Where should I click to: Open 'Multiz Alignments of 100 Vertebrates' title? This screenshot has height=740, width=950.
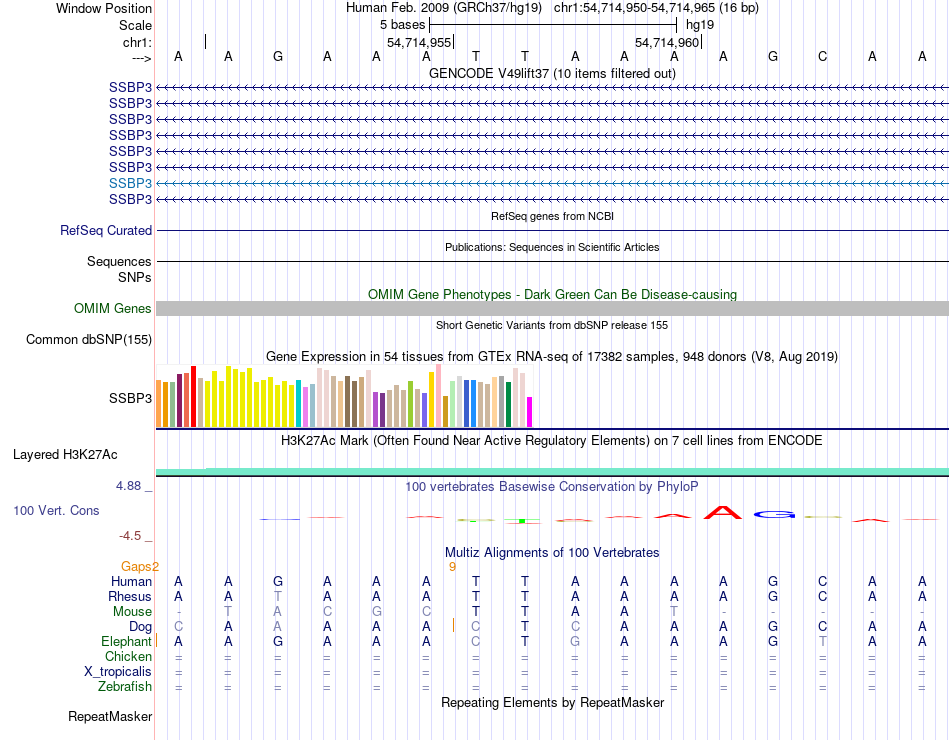[552, 553]
